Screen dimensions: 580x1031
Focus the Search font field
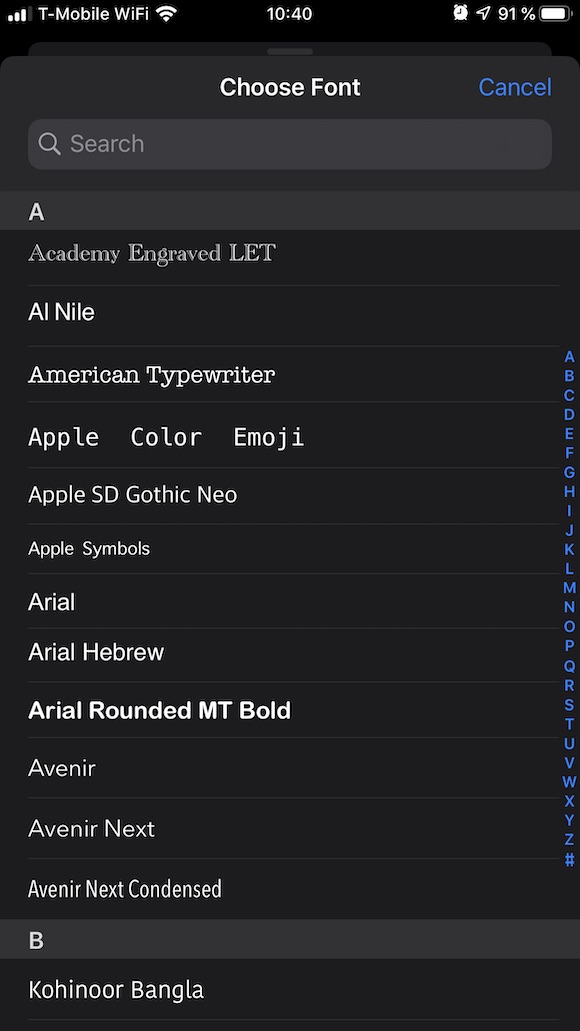coord(290,144)
